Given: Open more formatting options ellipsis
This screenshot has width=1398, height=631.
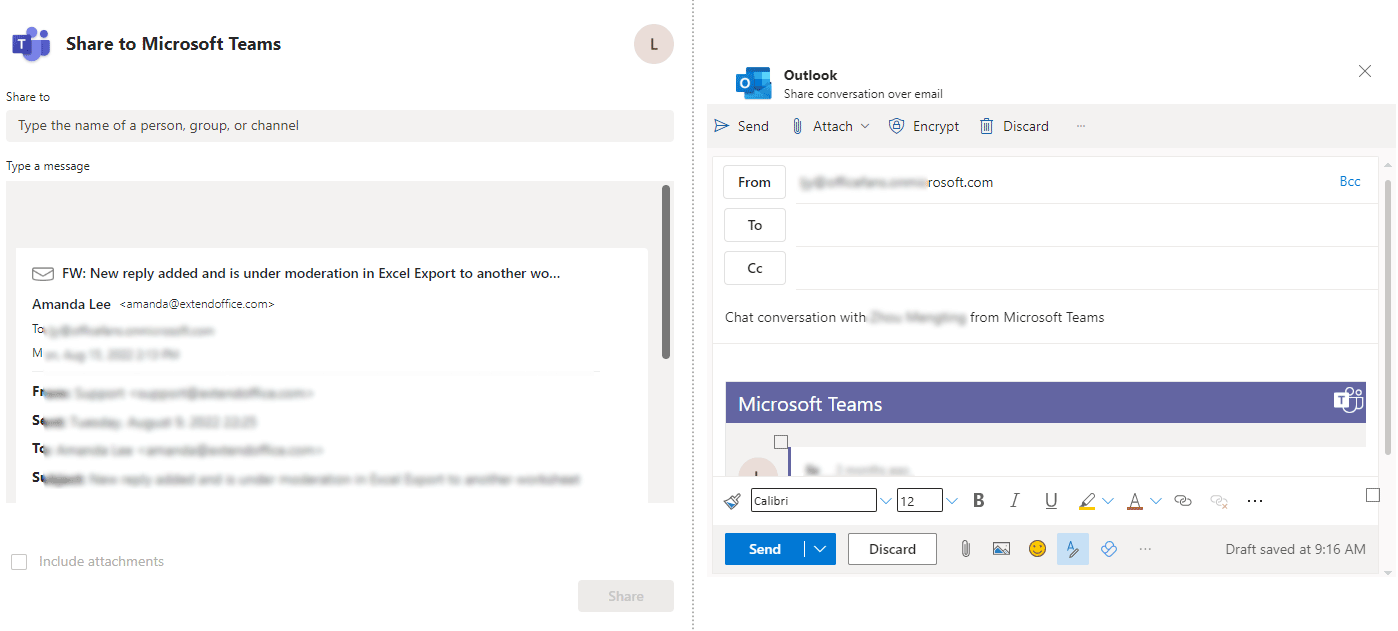Looking at the screenshot, I should tap(1256, 501).
